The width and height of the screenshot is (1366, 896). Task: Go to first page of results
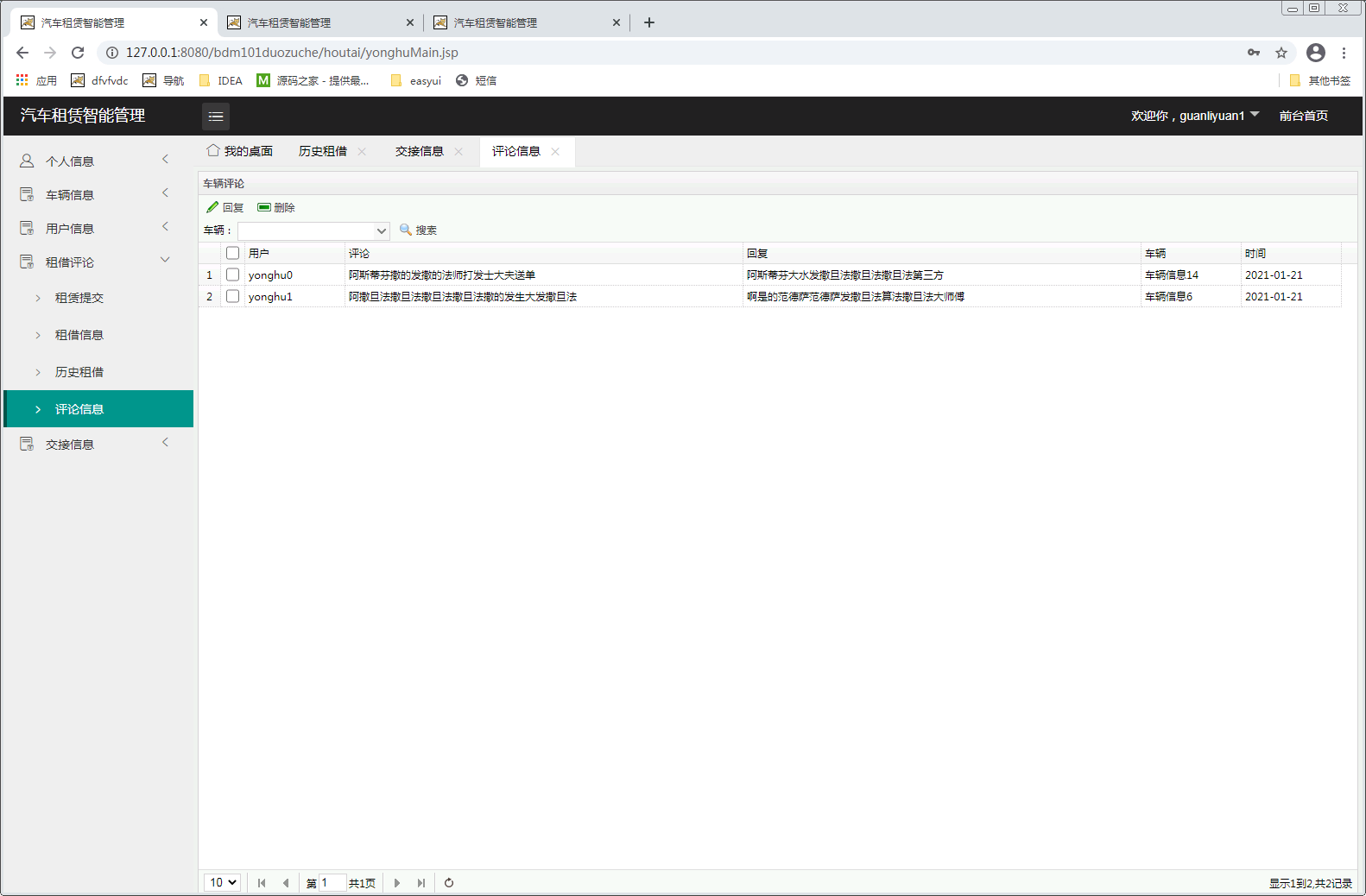[x=262, y=883]
